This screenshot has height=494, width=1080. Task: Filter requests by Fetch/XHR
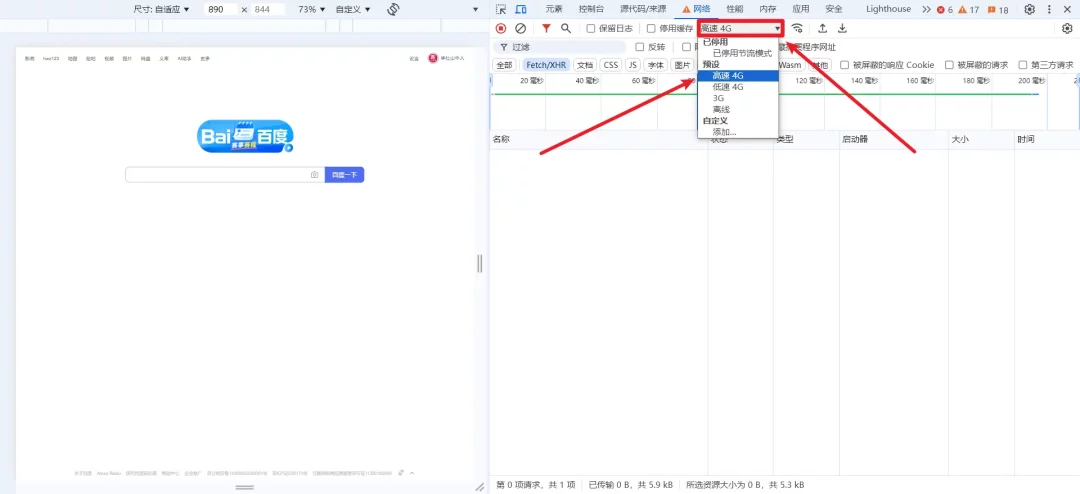point(546,65)
